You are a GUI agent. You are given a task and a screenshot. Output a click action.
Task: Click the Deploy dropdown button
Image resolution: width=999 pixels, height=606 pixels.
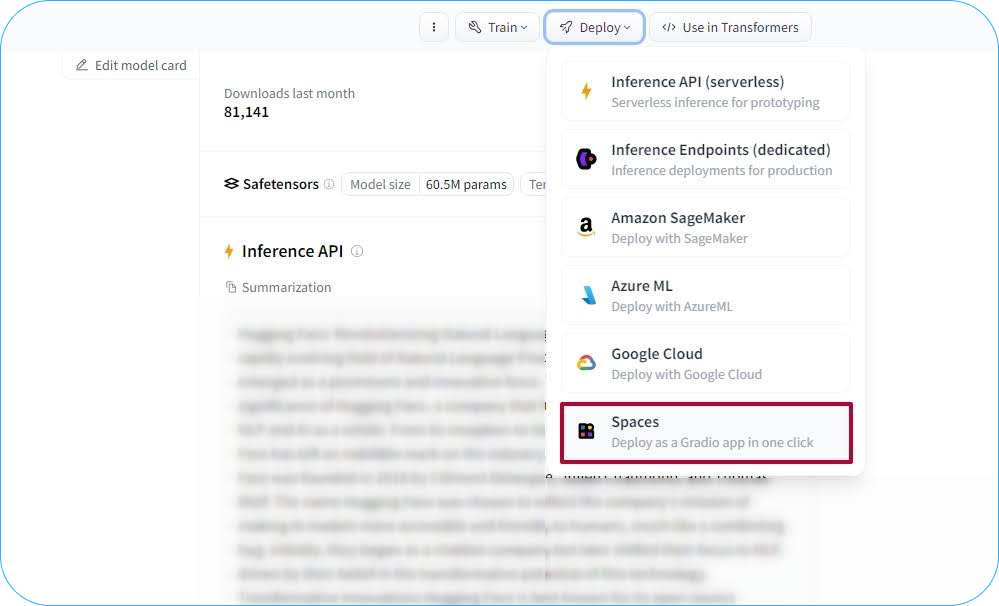[594, 27]
